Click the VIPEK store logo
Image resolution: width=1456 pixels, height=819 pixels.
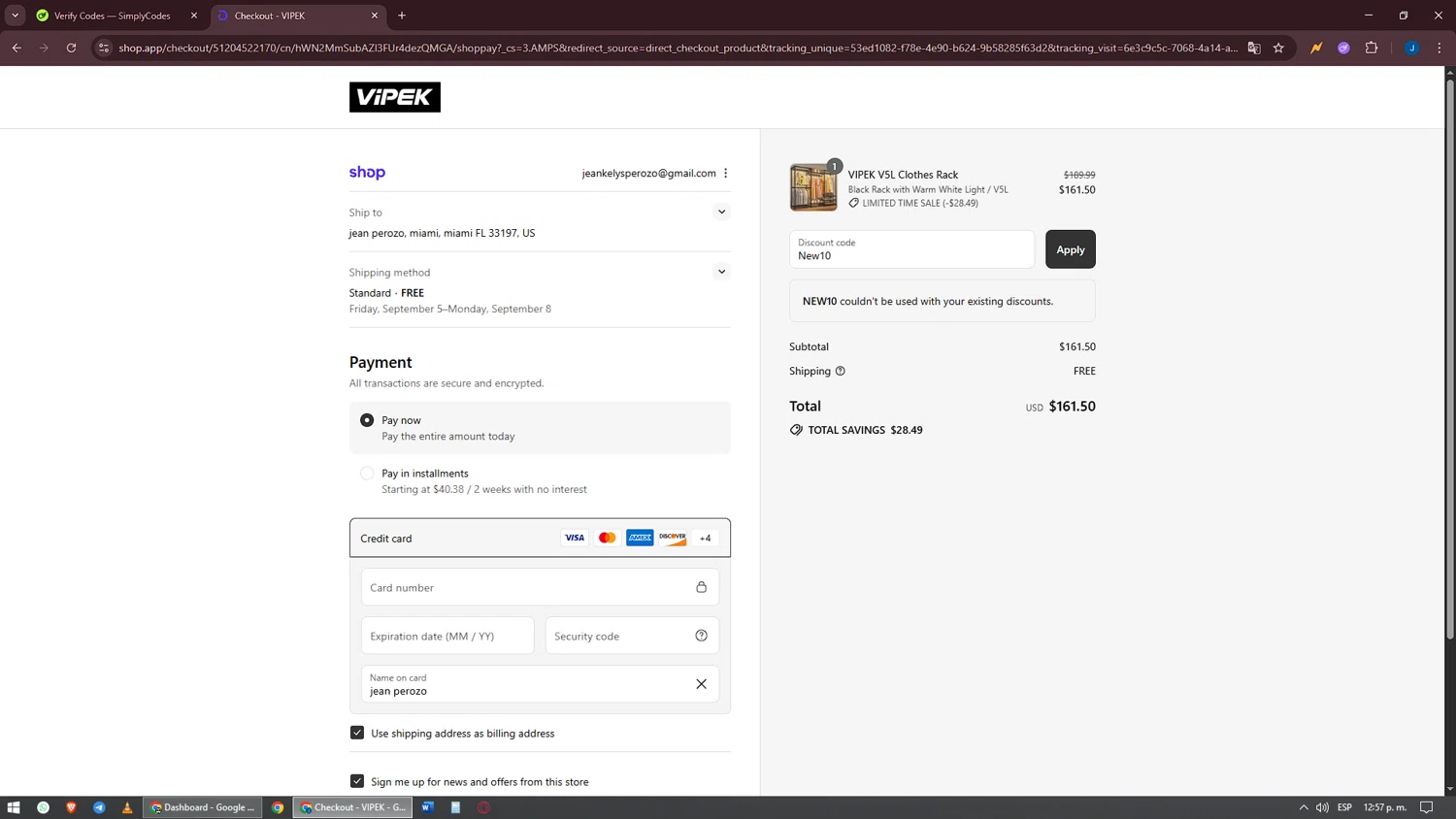pos(394,97)
